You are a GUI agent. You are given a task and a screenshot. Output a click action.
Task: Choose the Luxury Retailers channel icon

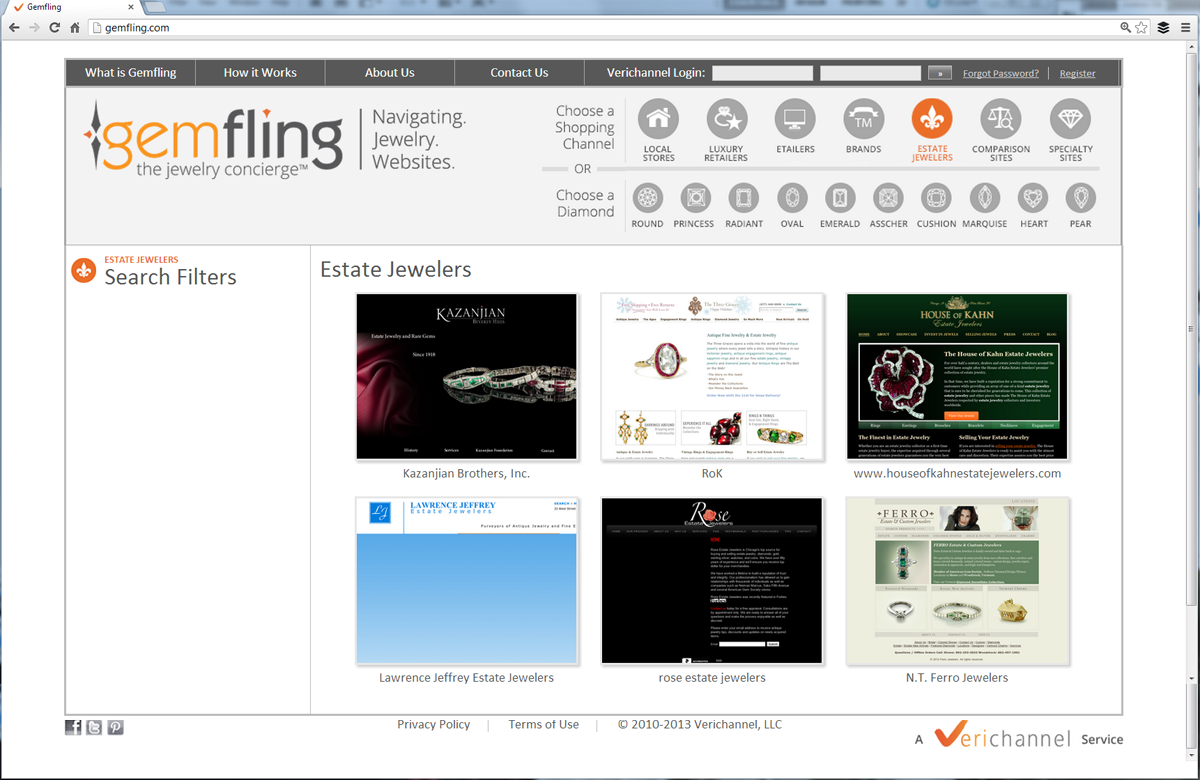point(726,119)
